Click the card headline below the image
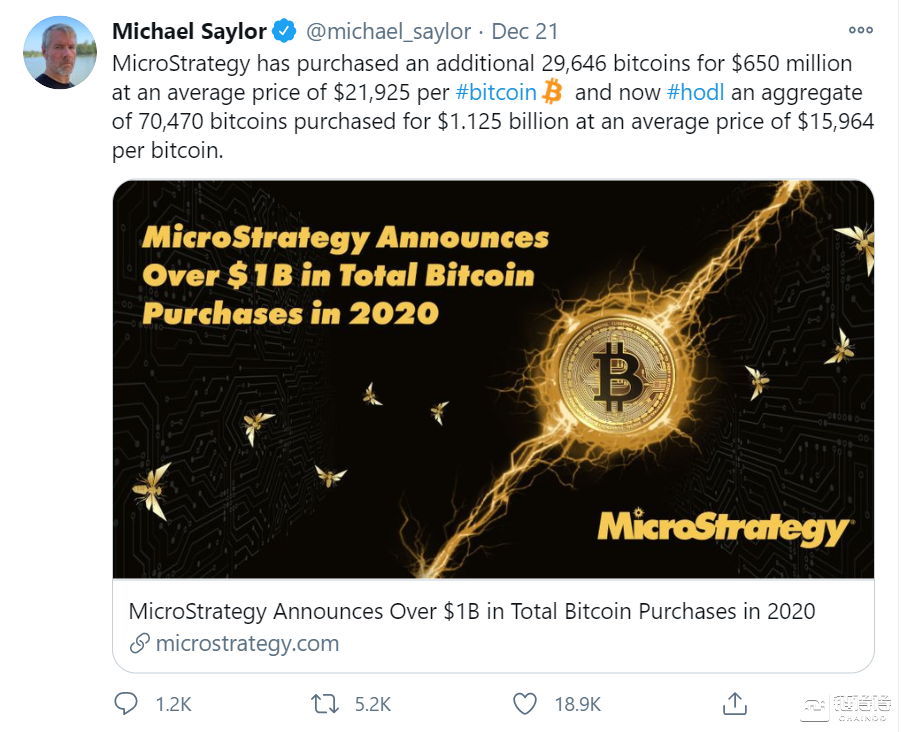 pos(472,611)
